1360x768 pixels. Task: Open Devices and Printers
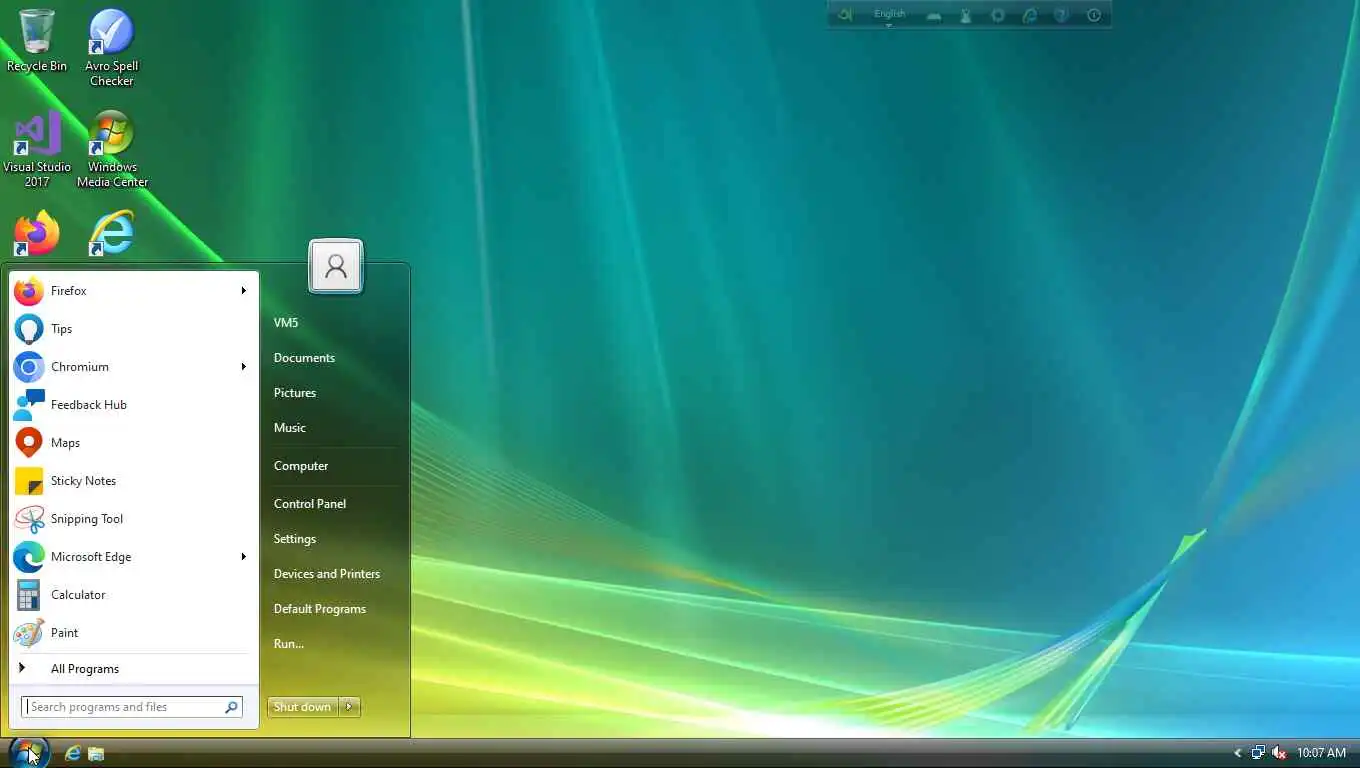[x=327, y=574]
